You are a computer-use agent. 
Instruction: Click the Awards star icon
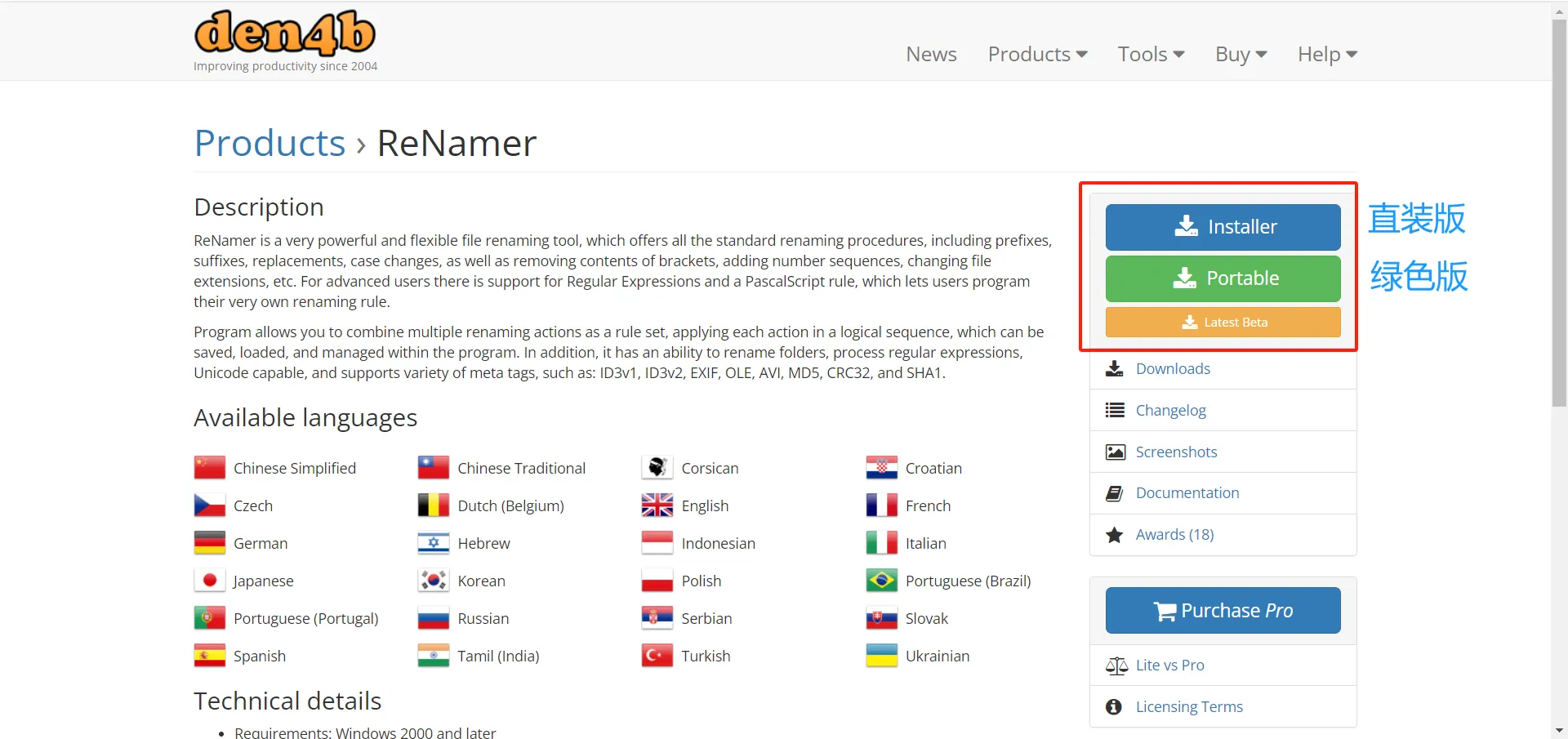[1114, 535]
